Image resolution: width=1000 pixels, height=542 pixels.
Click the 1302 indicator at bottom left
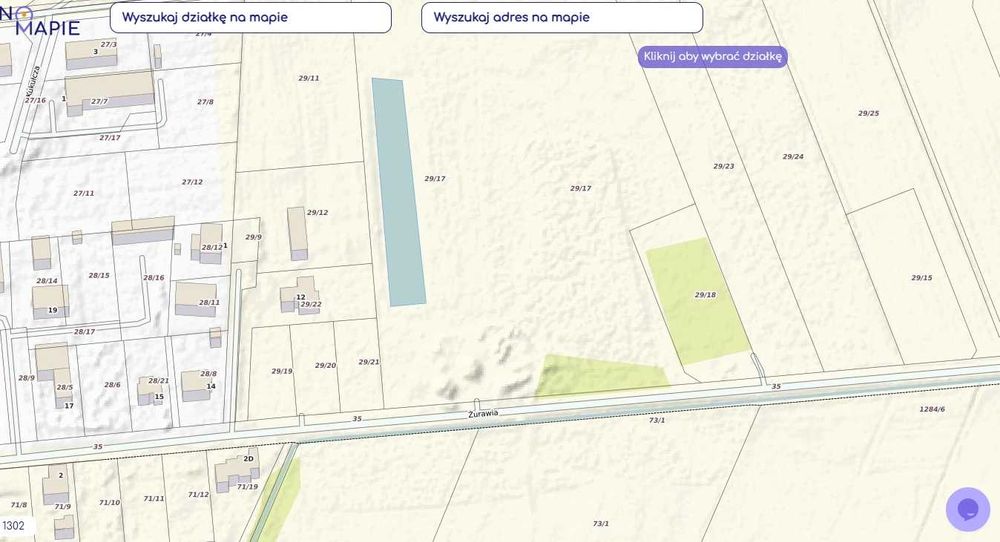coord(14,525)
